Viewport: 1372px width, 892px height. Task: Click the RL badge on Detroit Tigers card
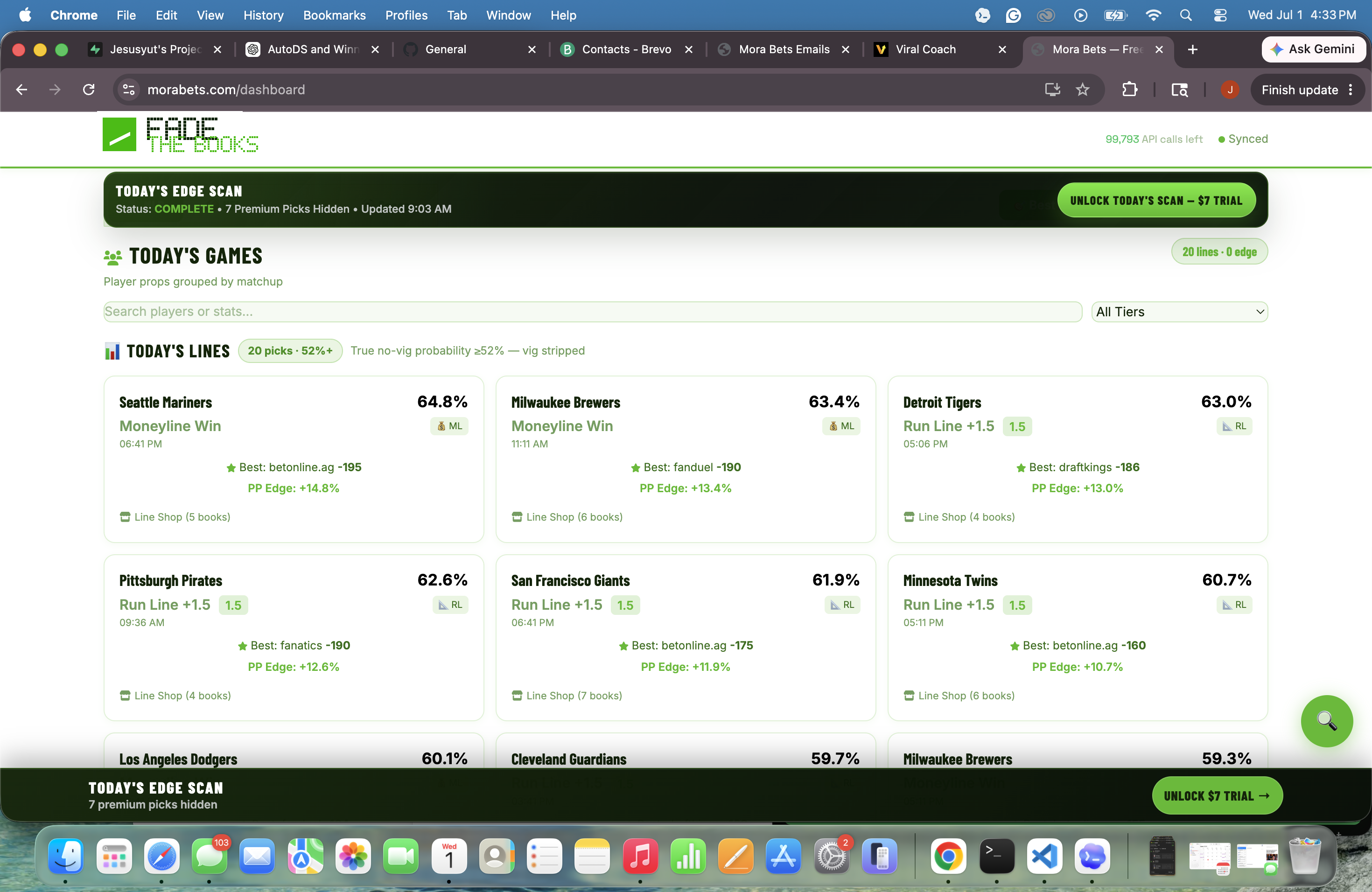coord(1234,426)
